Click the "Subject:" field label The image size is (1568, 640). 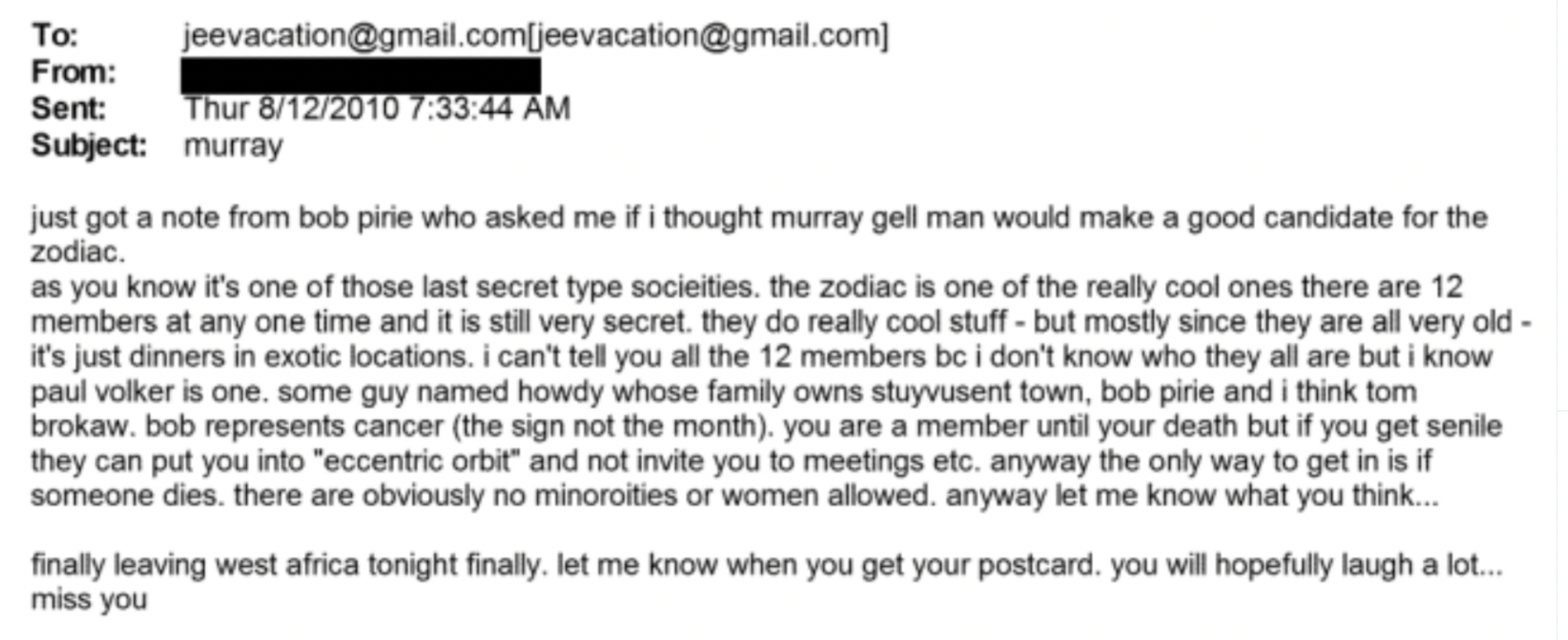pos(89,145)
